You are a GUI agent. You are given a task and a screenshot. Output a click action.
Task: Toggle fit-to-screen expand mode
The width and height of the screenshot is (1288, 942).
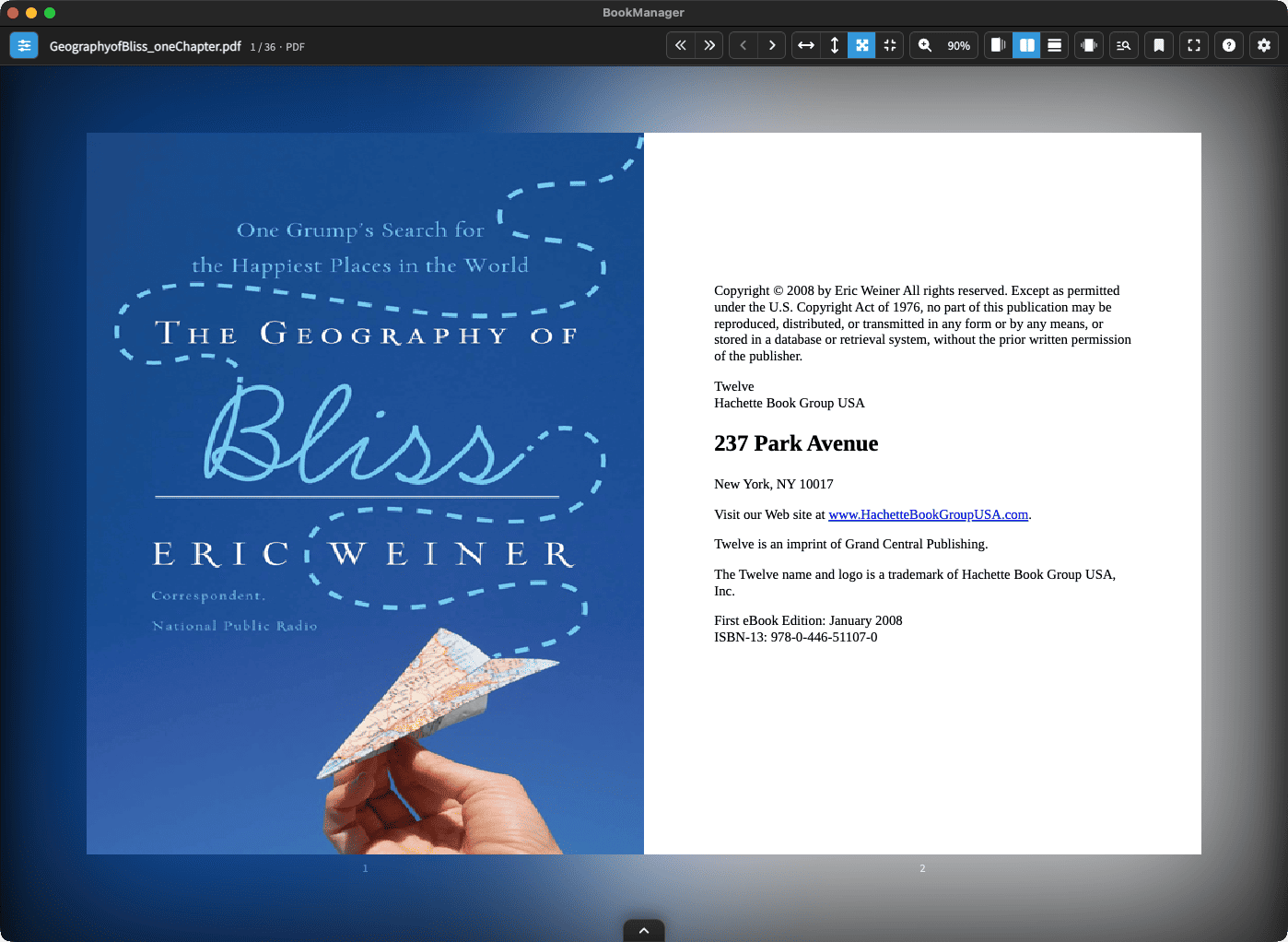pyautogui.click(x=862, y=45)
